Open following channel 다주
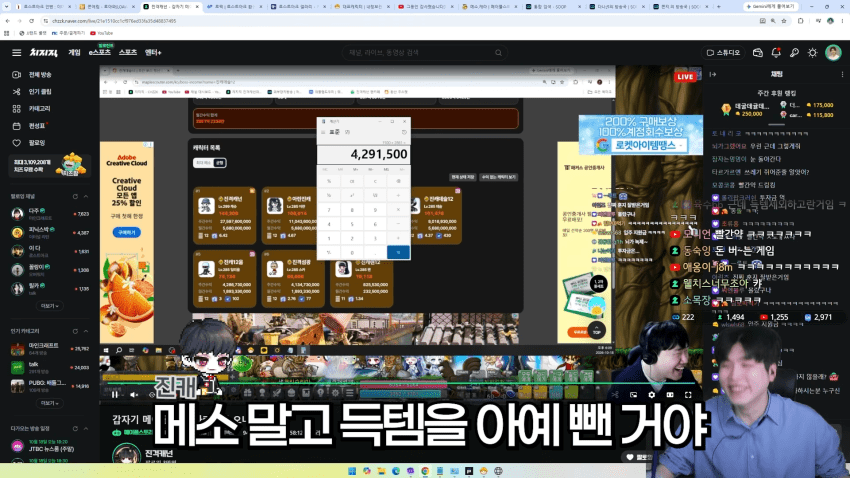 pos(49,214)
